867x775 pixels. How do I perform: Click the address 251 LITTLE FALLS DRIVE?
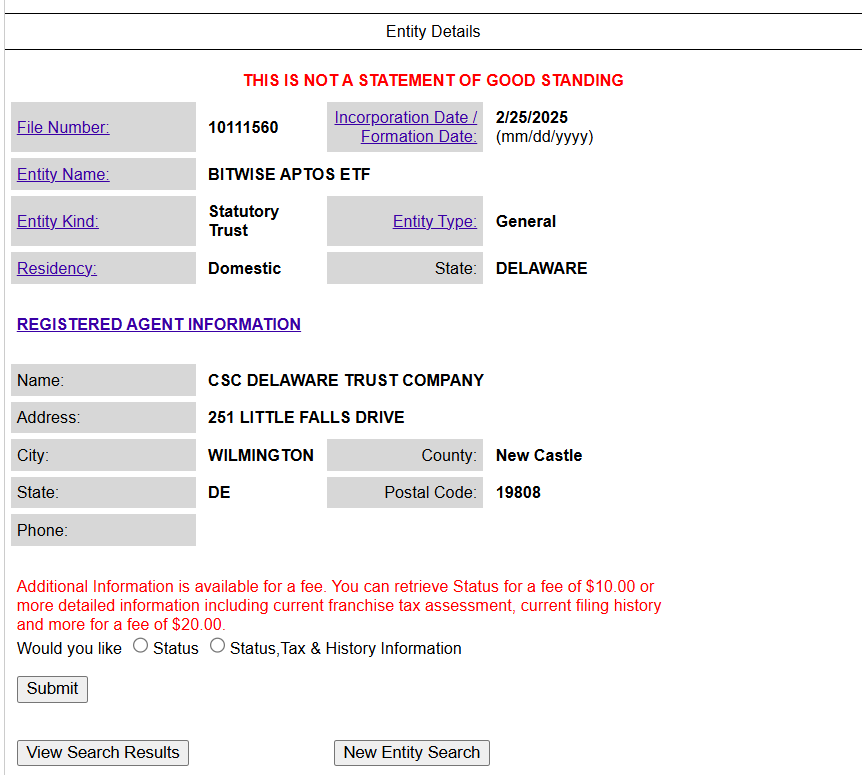pos(306,417)
